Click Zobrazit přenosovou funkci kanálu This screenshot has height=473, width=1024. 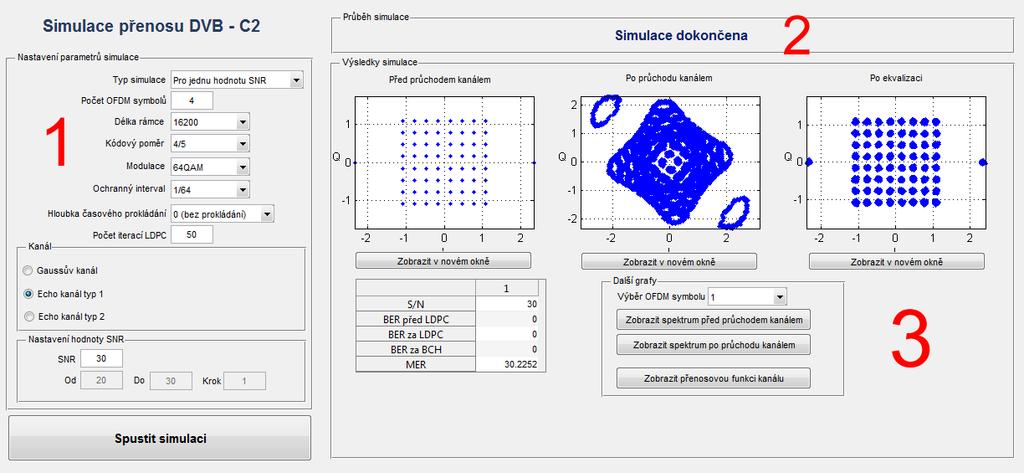713,378
